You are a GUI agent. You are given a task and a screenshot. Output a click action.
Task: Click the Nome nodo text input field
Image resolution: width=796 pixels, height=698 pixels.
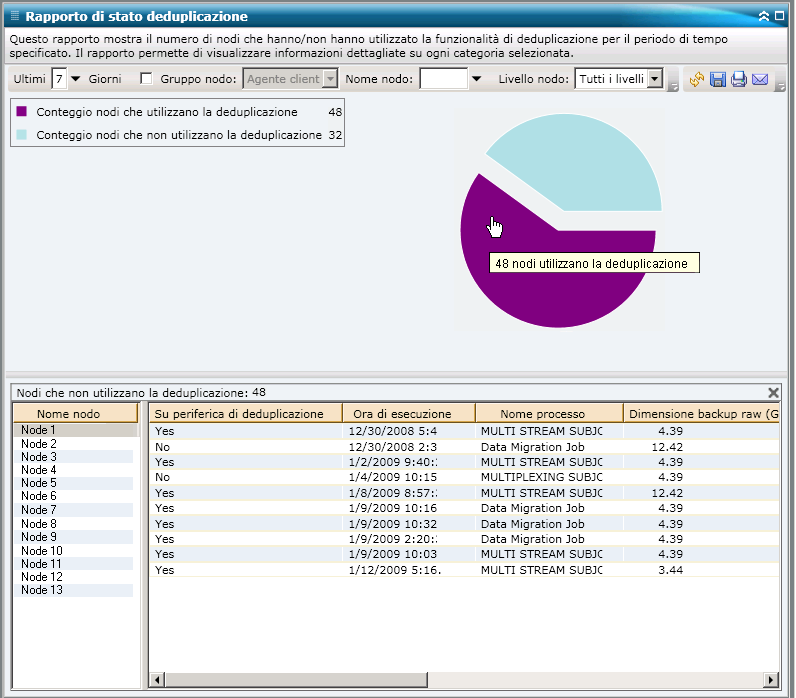click(x=443, y=79)
